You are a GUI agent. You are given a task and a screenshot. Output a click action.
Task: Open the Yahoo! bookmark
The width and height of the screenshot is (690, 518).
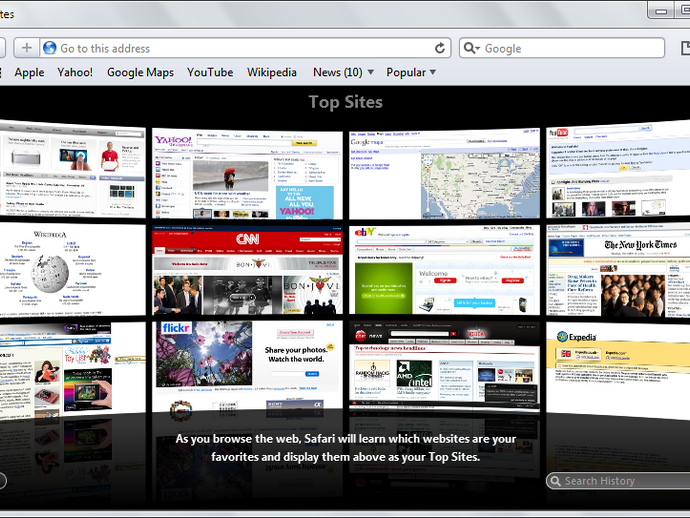75,72
